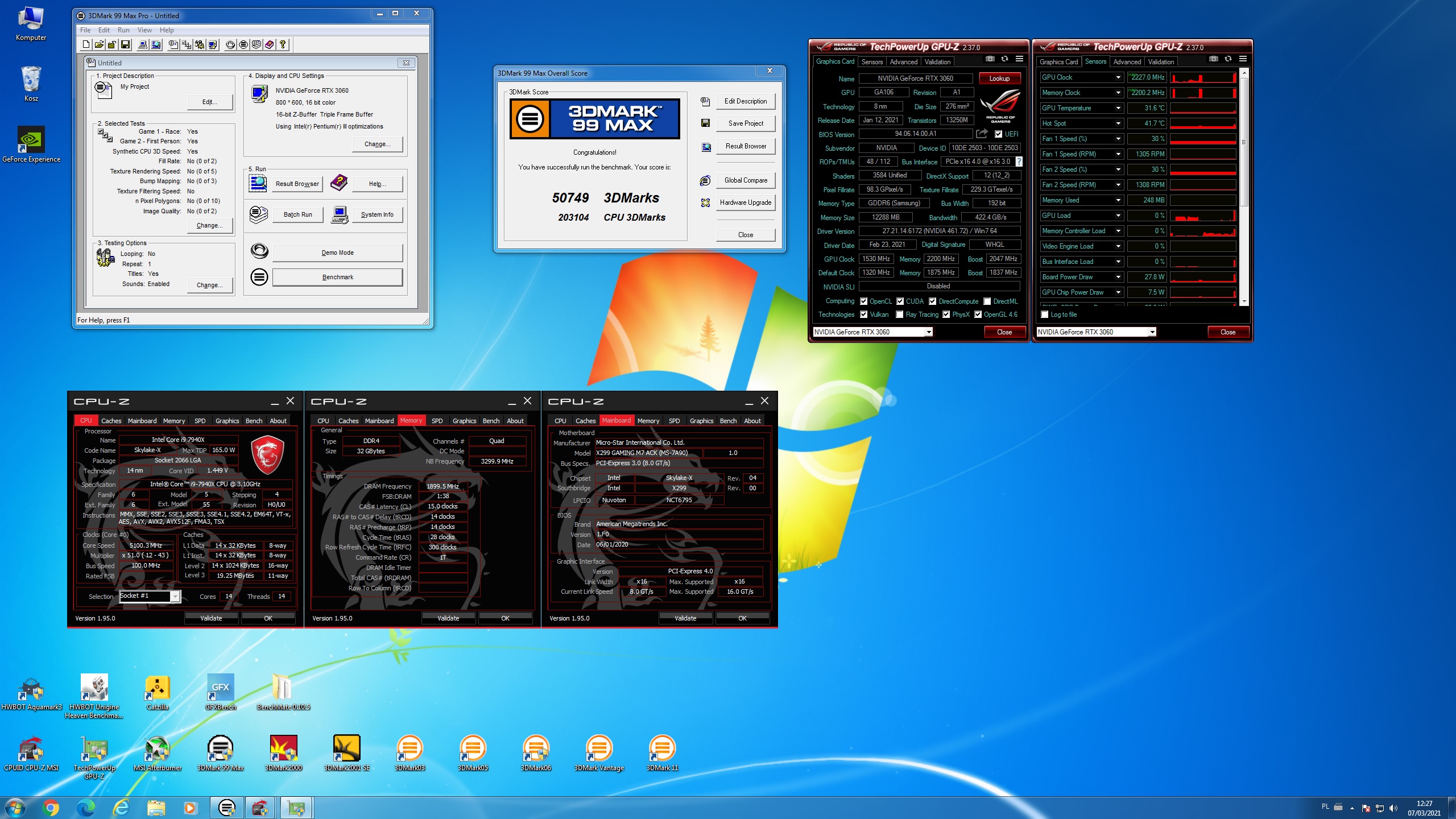The image size is (1456, 819).
Task: Expand the Memory Used sensor dropdown
Action: pos(1118,200)
